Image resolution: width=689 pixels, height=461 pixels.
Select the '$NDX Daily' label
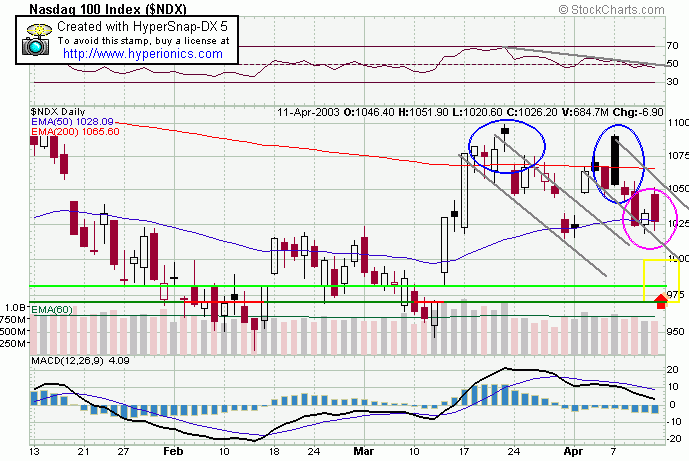coord(58,112)
